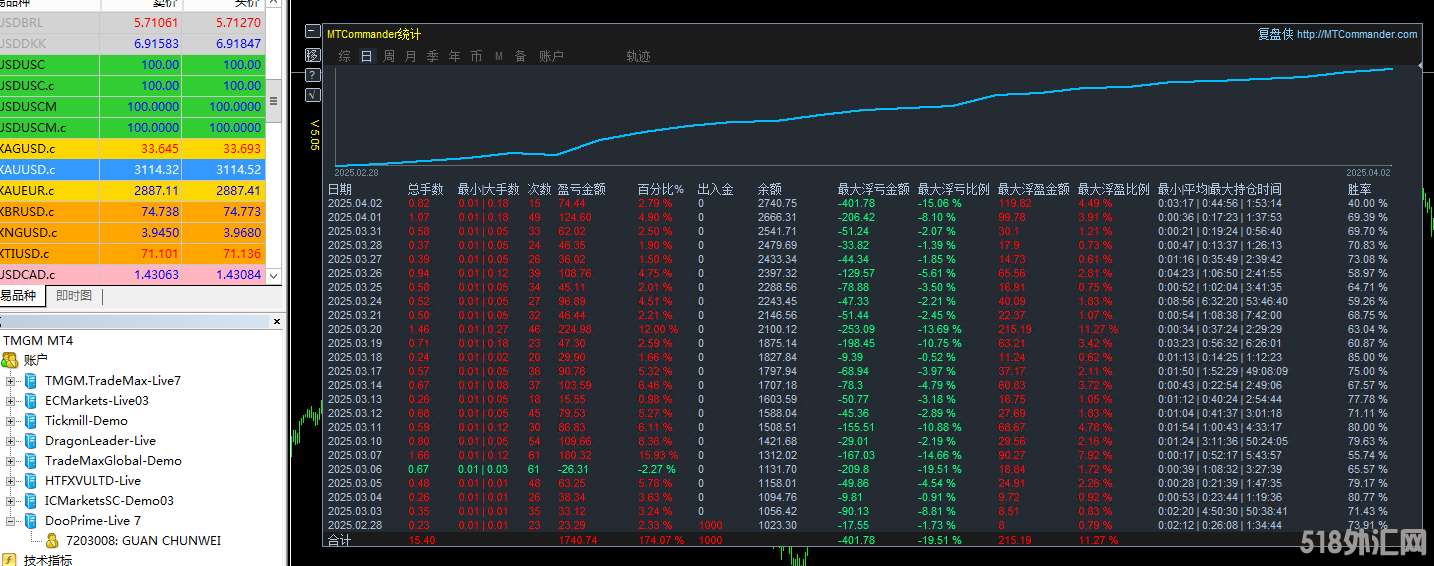Open the 轨迹 trajectory view

pyautogui.click(x=638, y=57)
